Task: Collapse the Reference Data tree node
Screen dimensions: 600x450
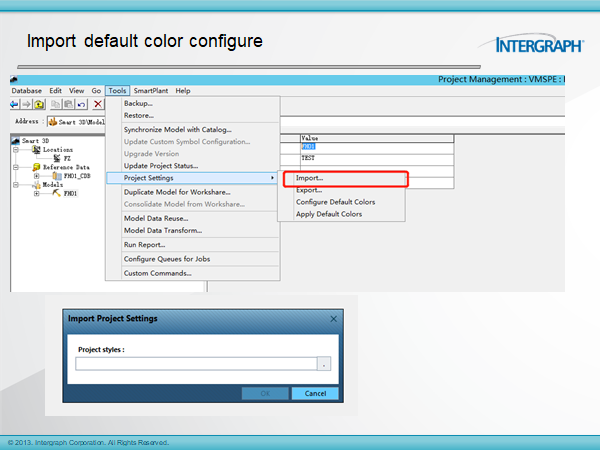Action: [x=16, y=167]
